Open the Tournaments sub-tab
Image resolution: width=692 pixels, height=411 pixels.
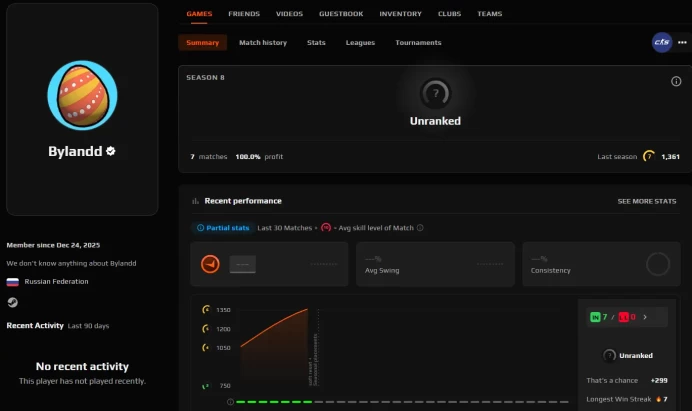(x=418, y=42)
